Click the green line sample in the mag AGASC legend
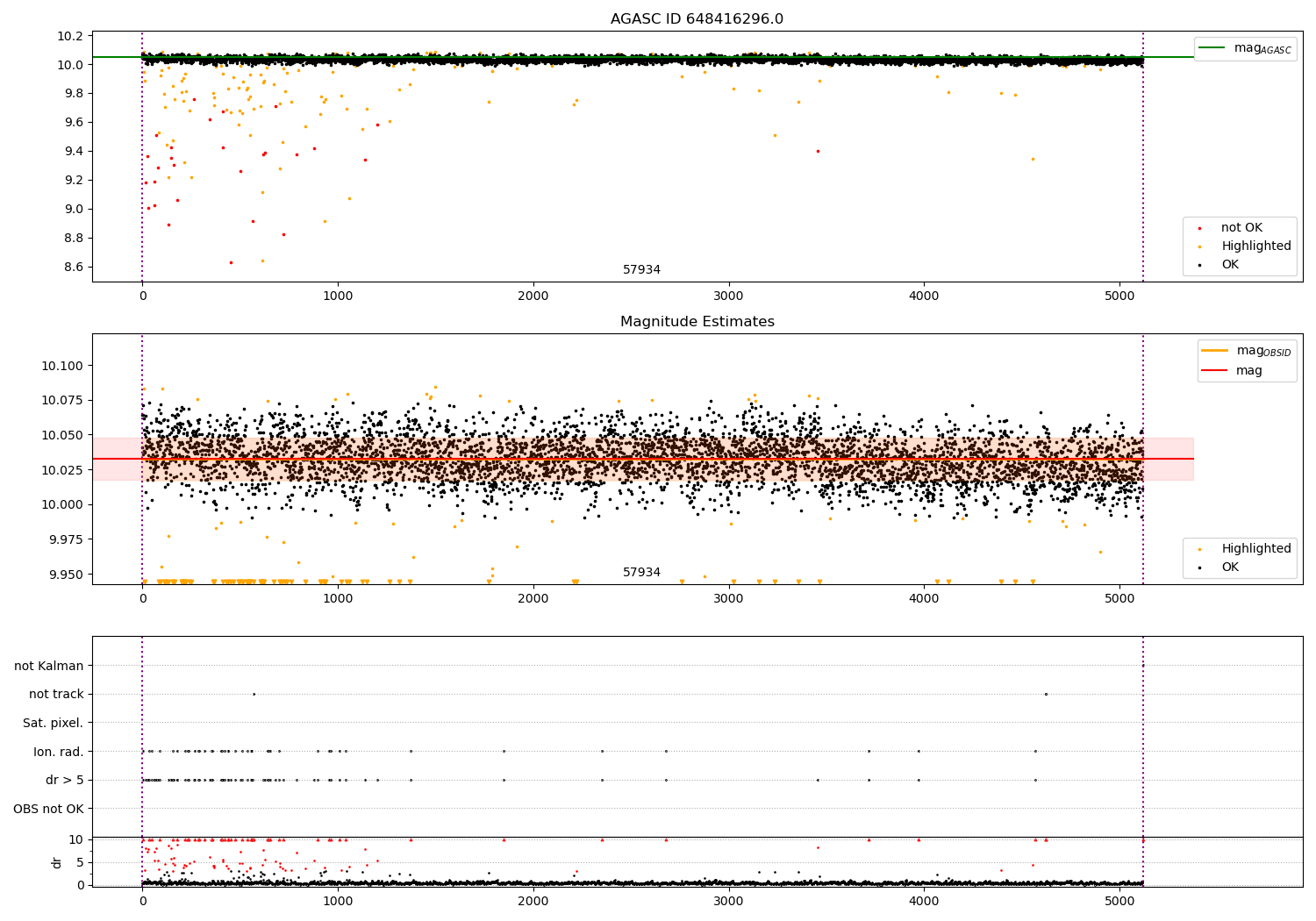This screenshot has width=1316, height=921. [x=1212, y=48]
